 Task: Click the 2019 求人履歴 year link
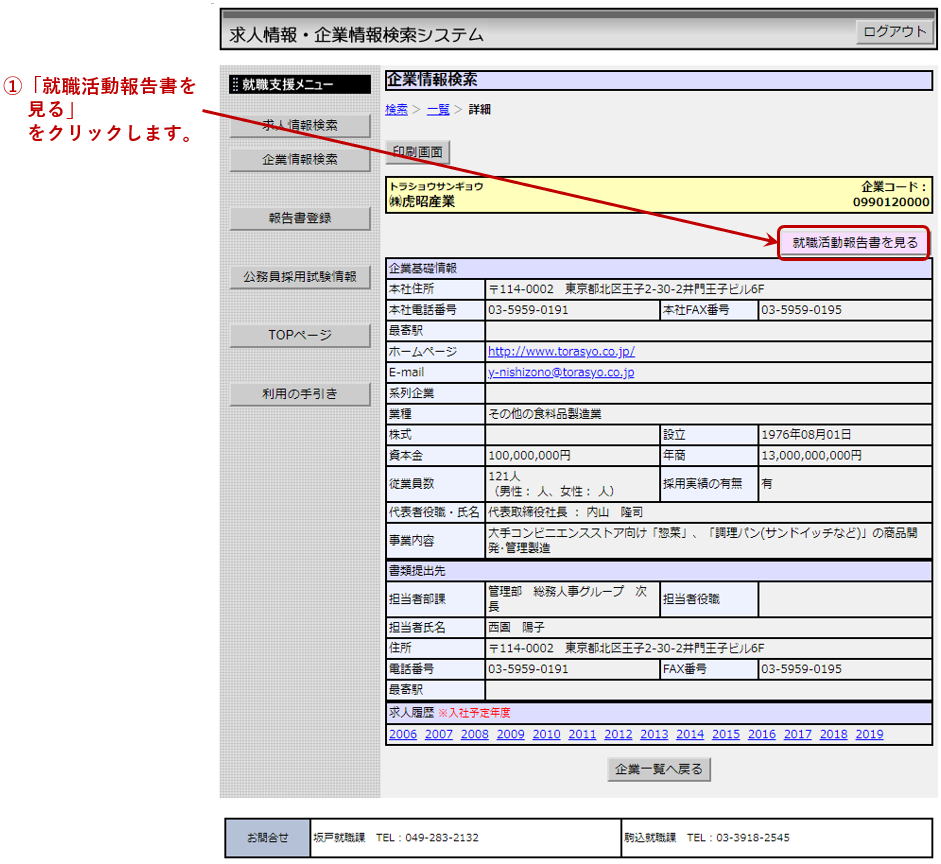coord(869,734)
